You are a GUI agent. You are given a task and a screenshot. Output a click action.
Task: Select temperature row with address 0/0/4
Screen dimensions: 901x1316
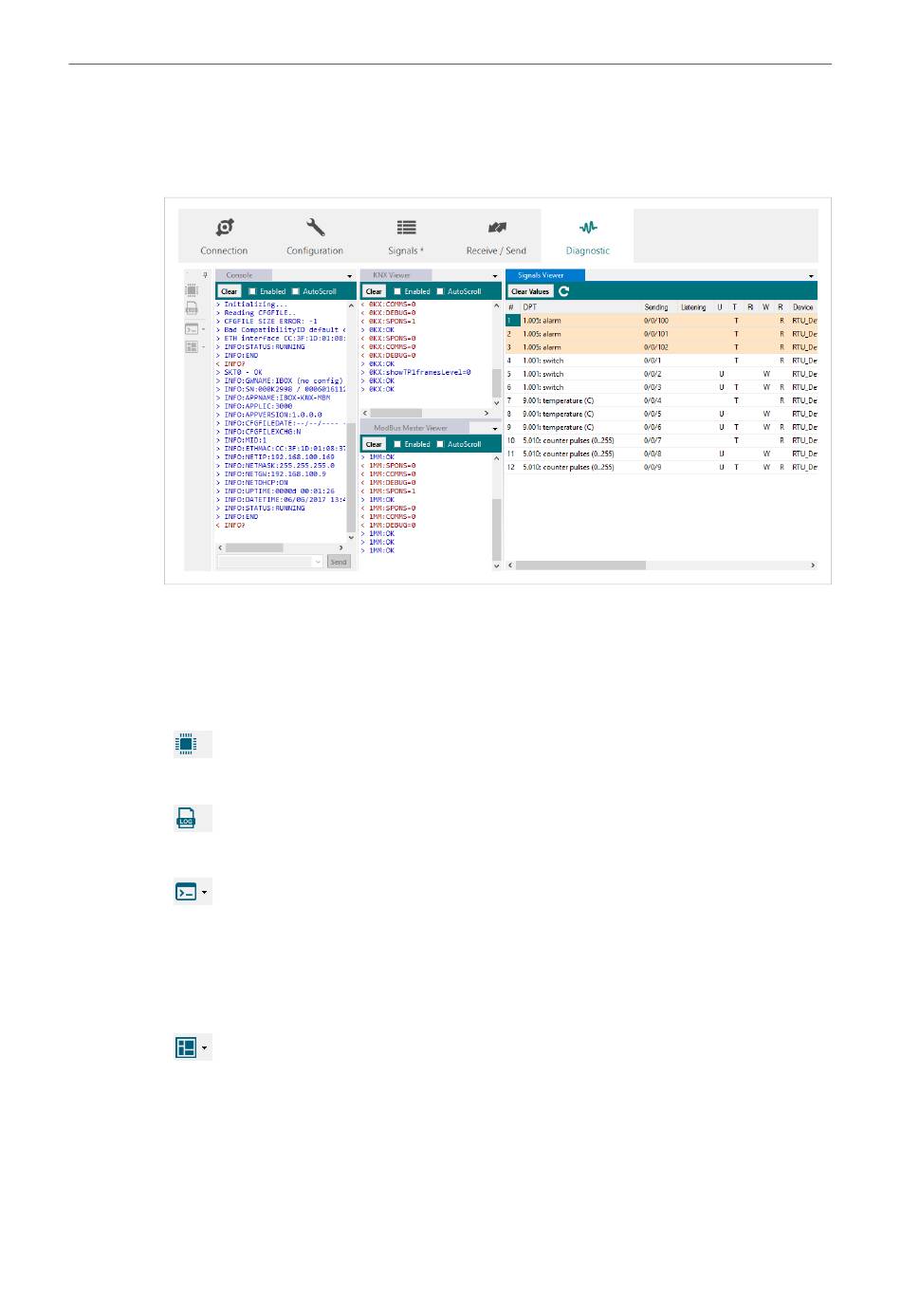[x=661, y=400]
